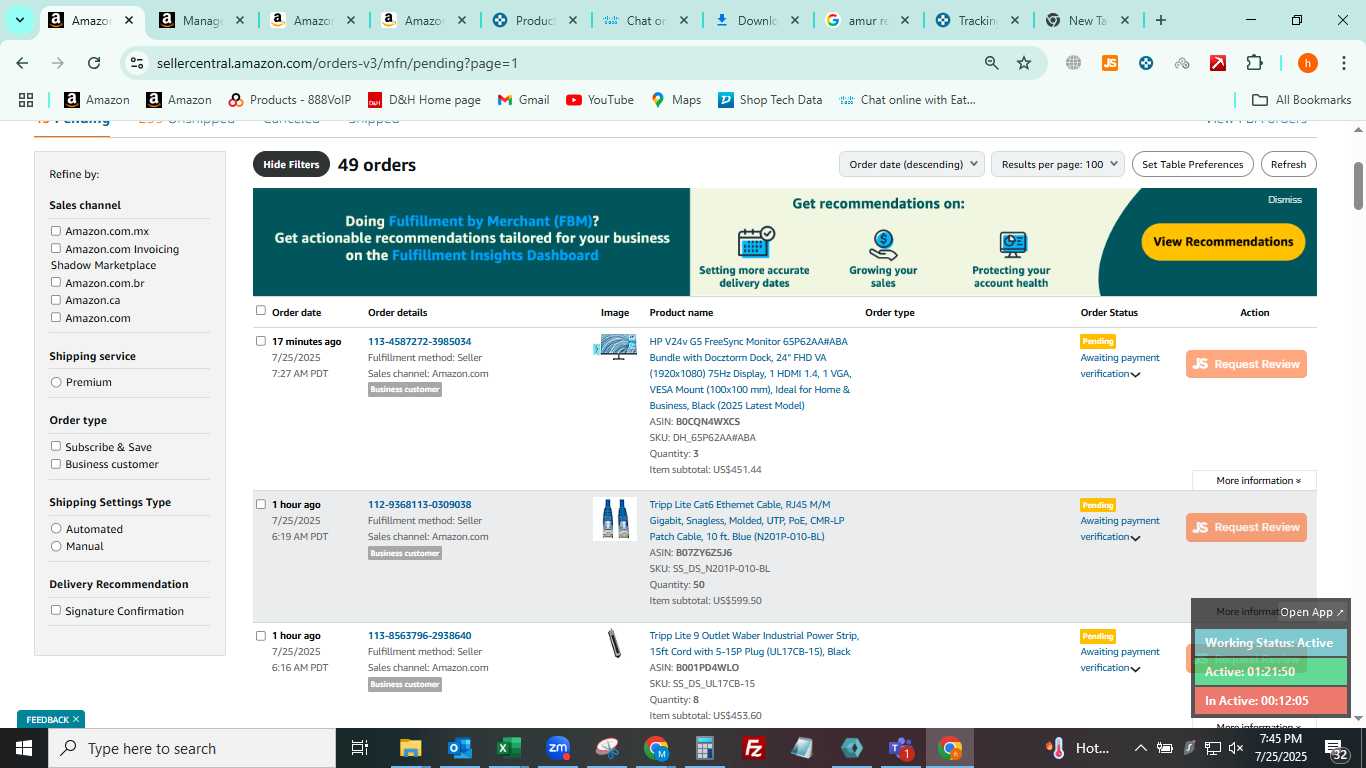The width and height of the screenshot is (1366, 768).
Task: Expand payment verification status for power strip order
Action: coord(1135,669)
